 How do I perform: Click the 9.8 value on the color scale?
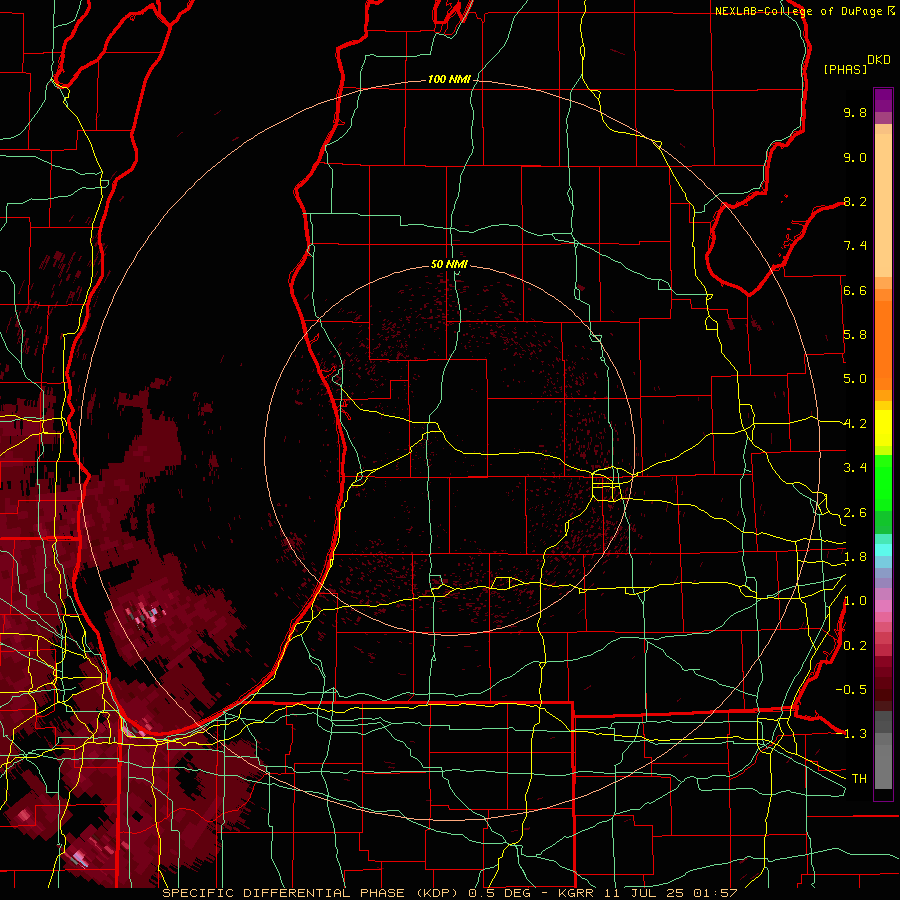(855, 112)
